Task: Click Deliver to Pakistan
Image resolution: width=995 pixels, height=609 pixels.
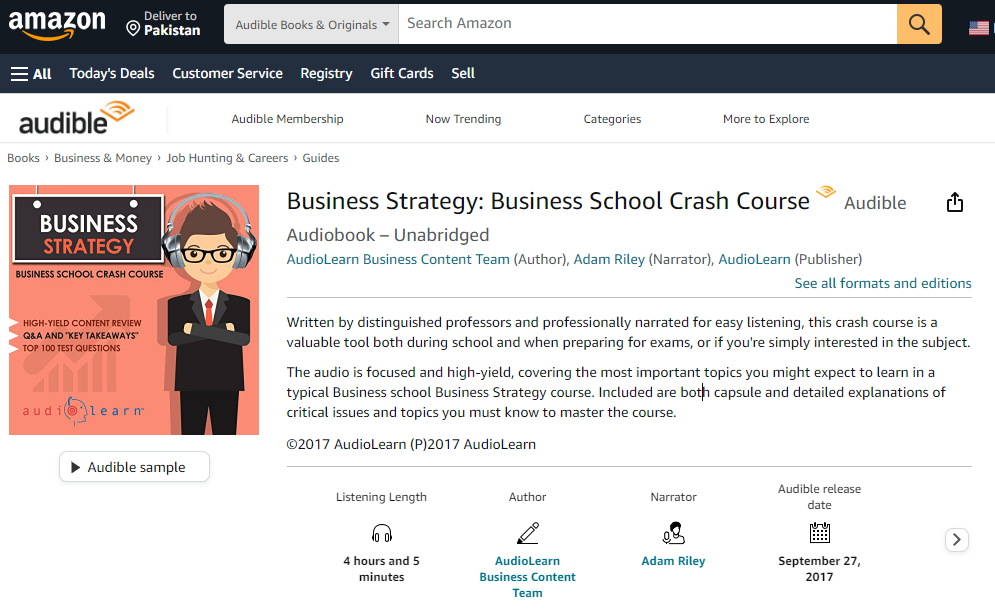Action: point(164,23)
